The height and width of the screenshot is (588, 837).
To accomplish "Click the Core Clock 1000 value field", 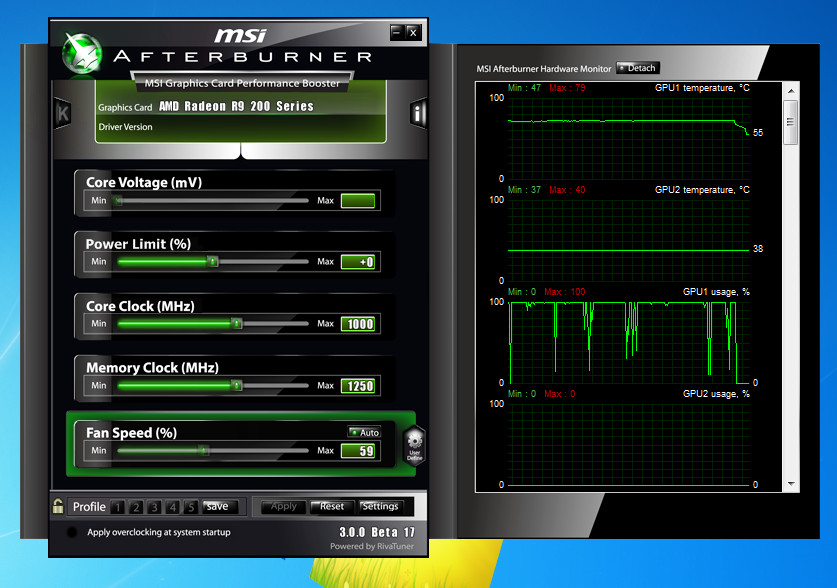I will click(358, 323).
